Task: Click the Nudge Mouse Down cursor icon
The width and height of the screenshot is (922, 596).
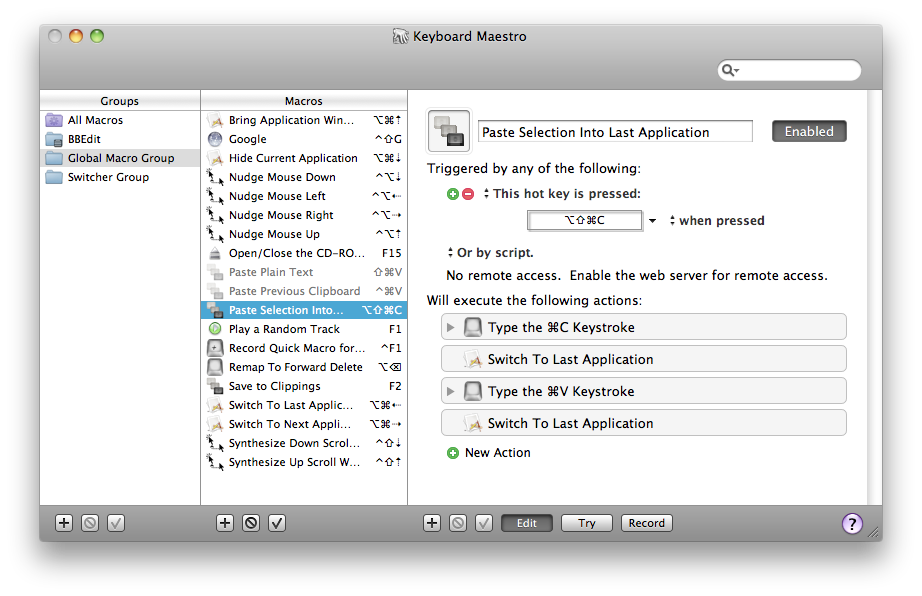Action: [215, 177]
